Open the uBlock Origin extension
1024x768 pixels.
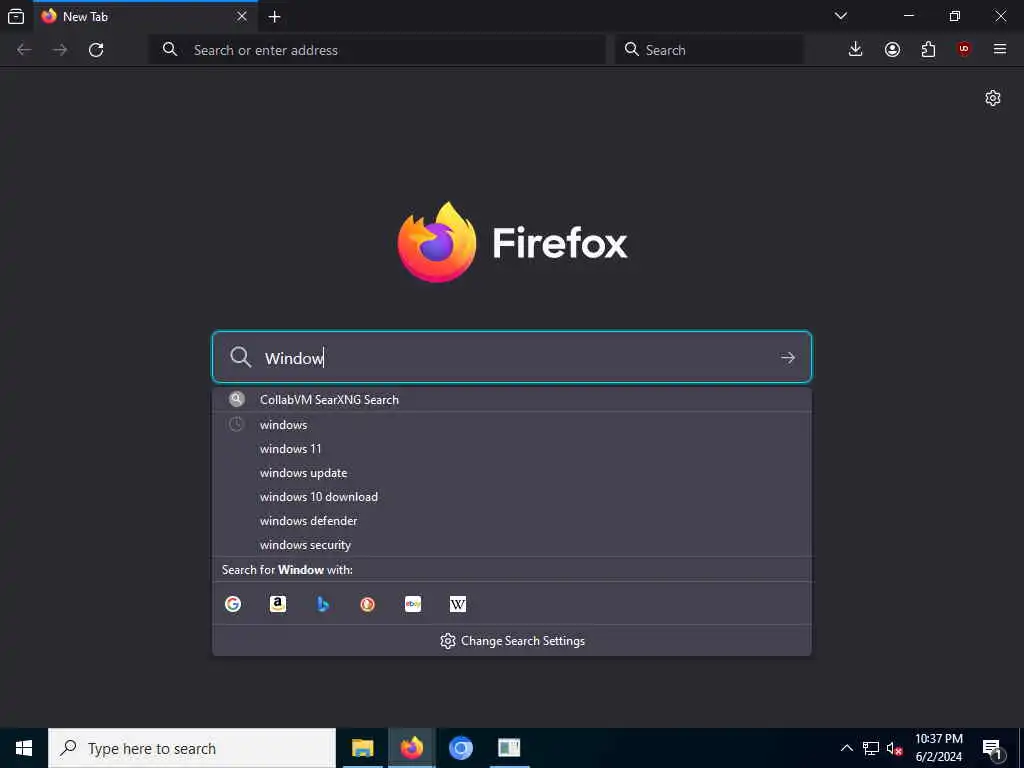coord(964,50)
